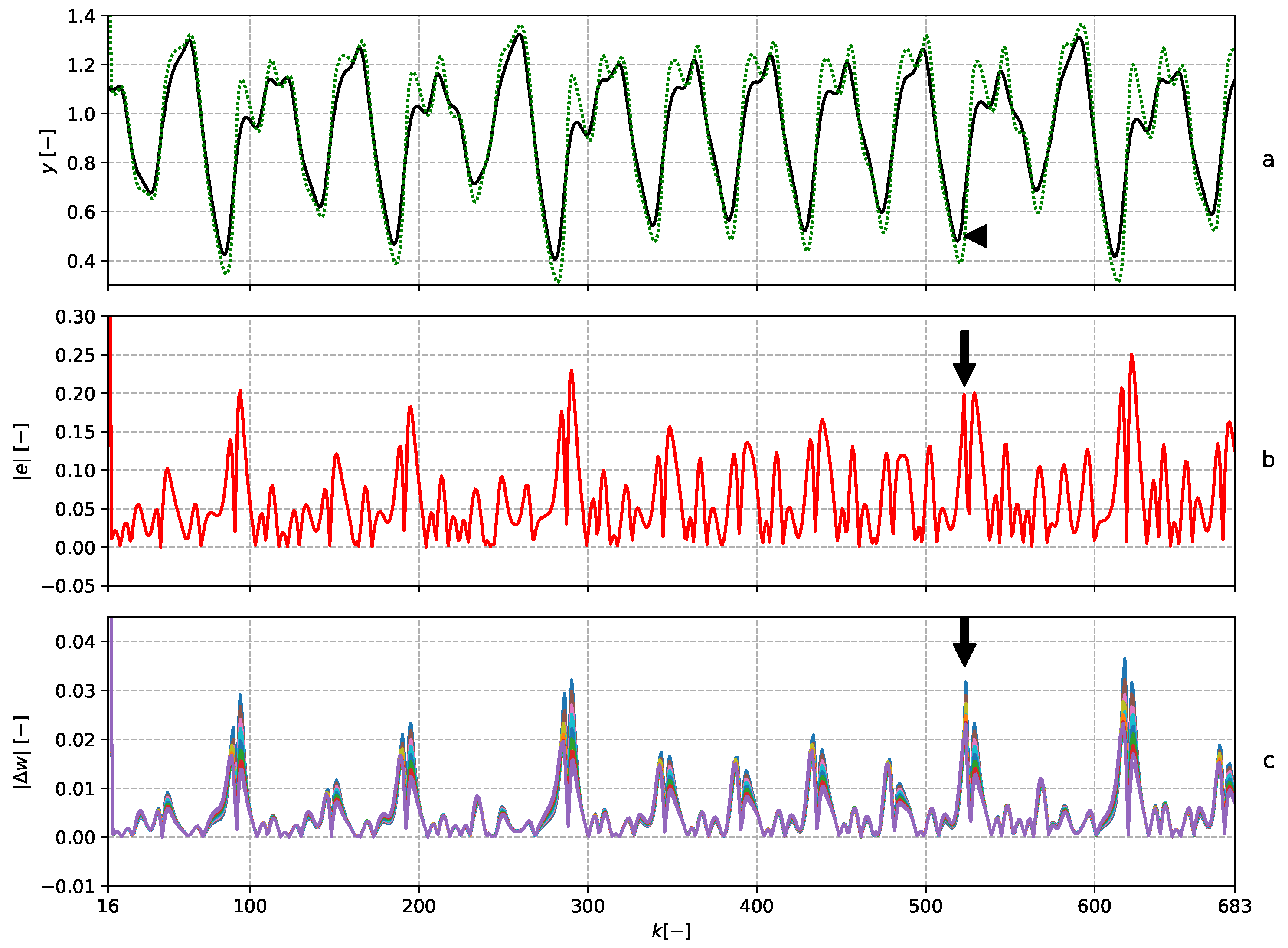Click the down arrow in plot c
This screenshot has width=1288, height=948.
pos(964,642)
